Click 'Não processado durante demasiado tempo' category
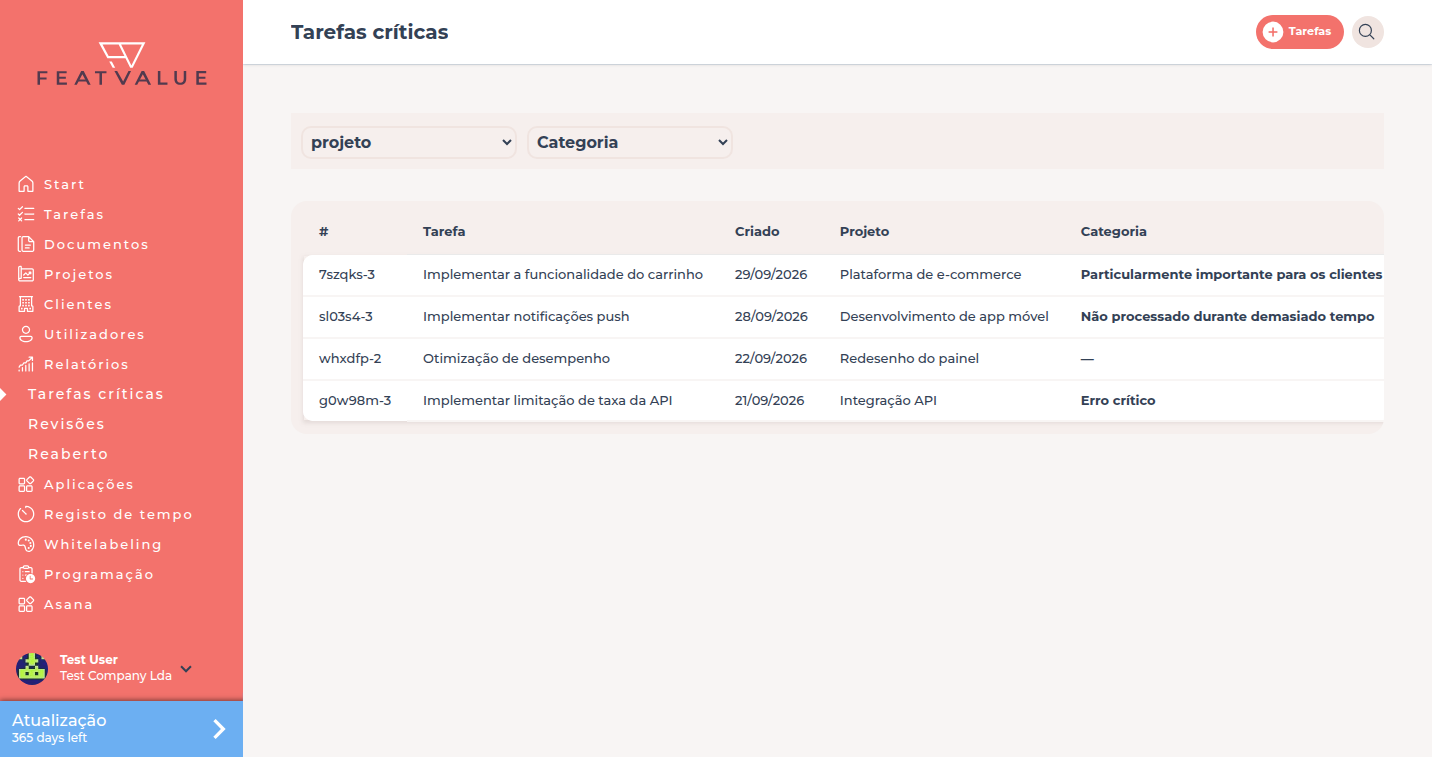Viewport: 1432px width, 757px height. [1227, 316]
